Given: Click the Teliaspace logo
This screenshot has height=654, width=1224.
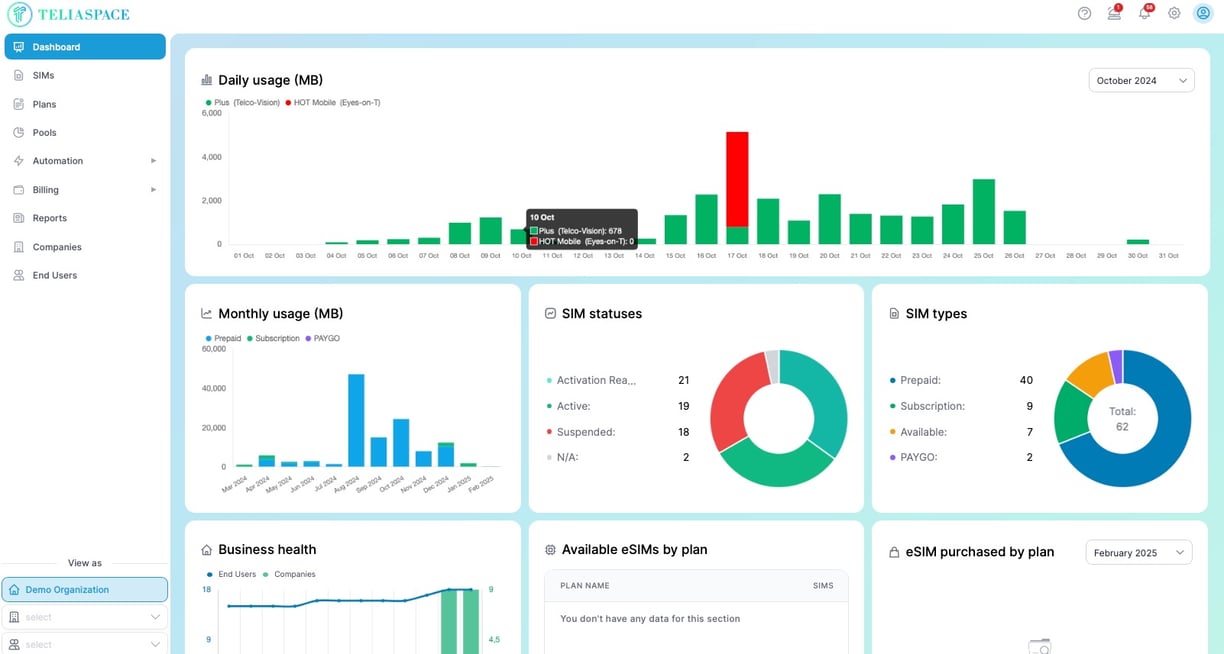Looking at the screenshot, I should 68,14.
